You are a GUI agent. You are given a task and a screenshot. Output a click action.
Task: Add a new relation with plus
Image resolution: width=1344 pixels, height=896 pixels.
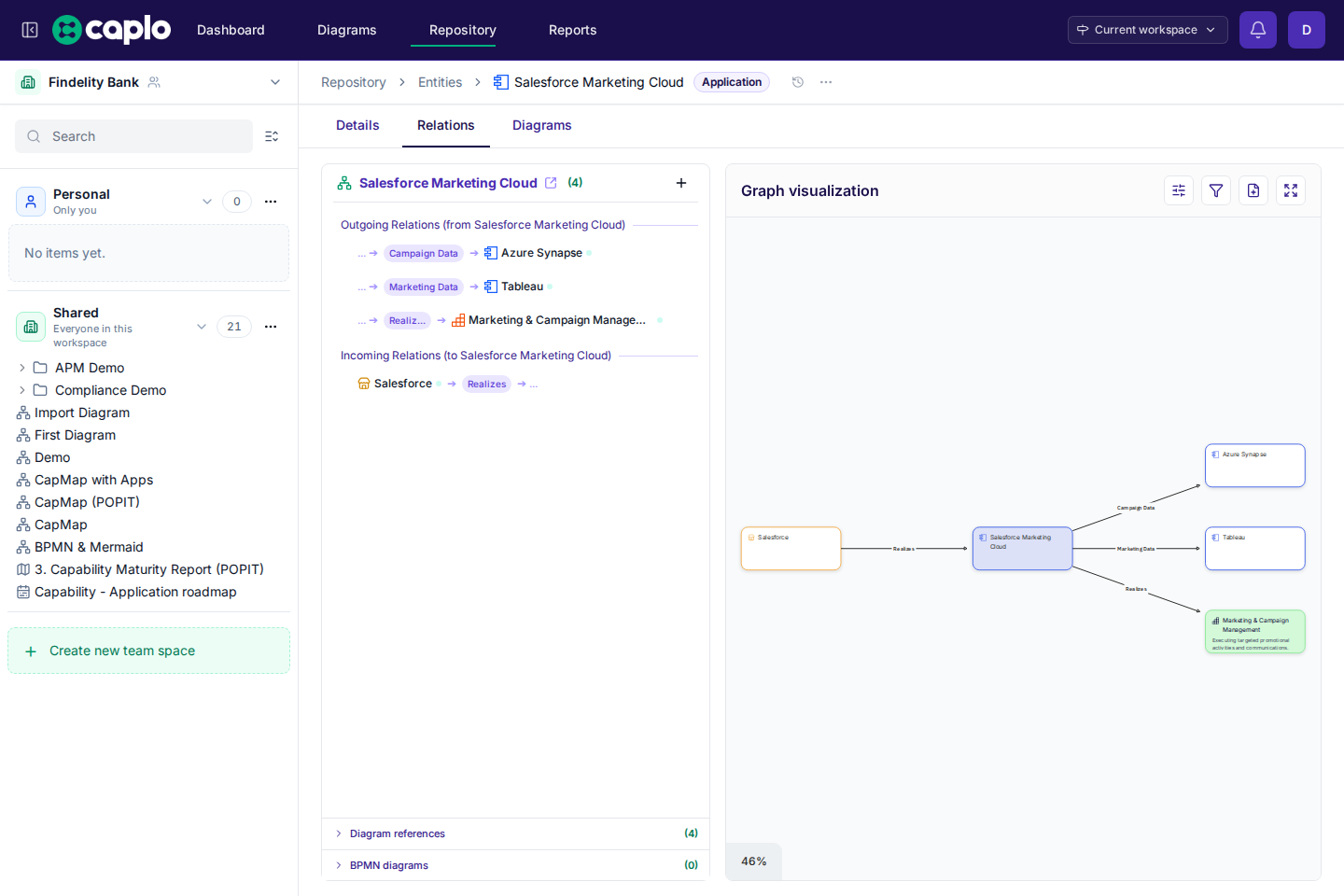681,183
